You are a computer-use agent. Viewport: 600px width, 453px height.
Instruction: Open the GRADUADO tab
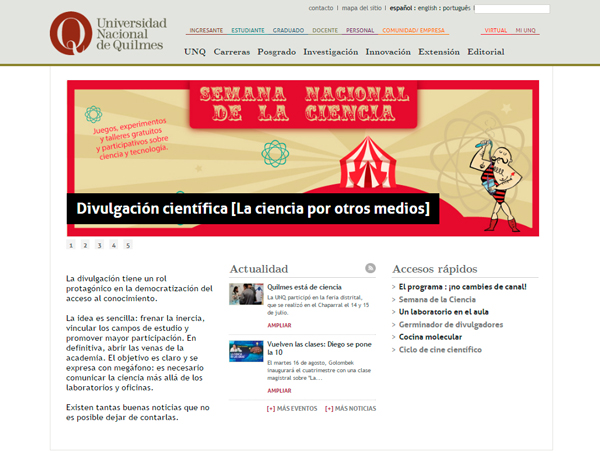pyautogui.click(x=288, y=30)
